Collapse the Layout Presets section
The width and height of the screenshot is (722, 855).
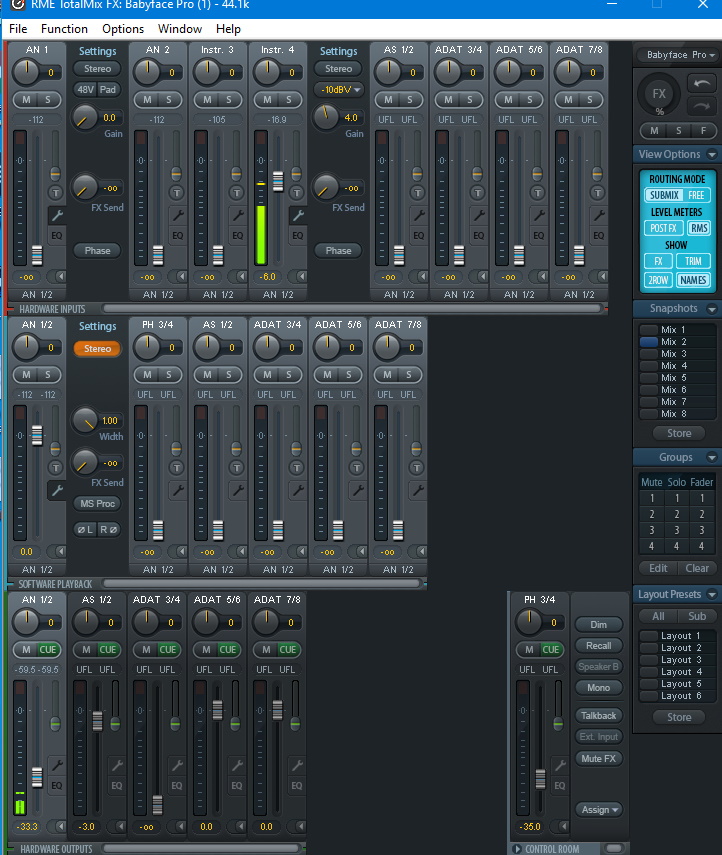[712, 594]
